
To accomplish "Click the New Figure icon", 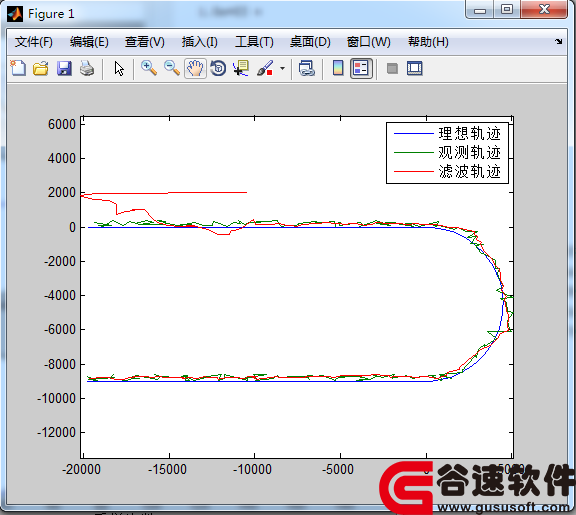I will pyautogui.click(x=18, y=68).
